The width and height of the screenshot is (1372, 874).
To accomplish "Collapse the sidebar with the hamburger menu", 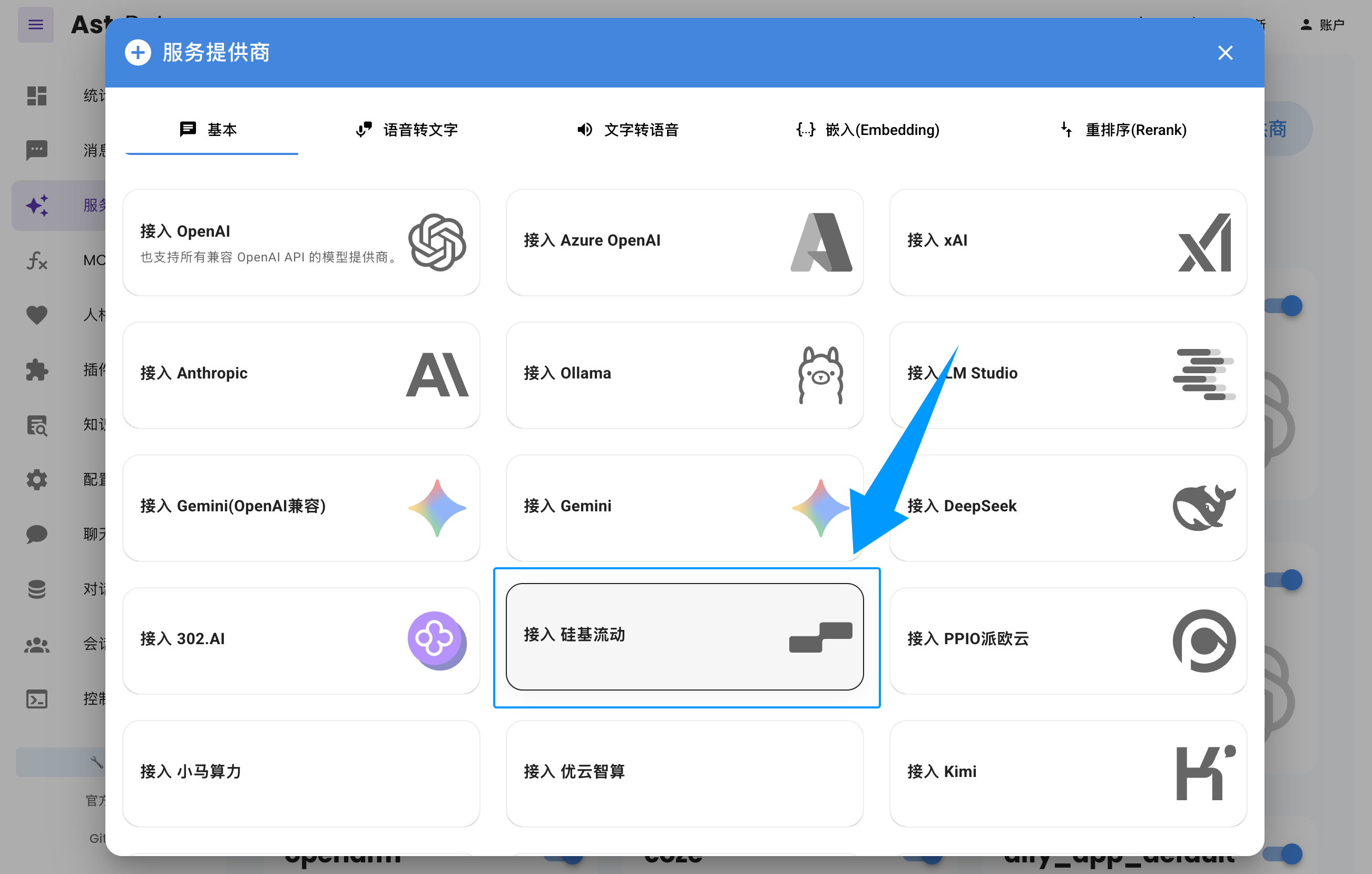I will tap(35, 25).
